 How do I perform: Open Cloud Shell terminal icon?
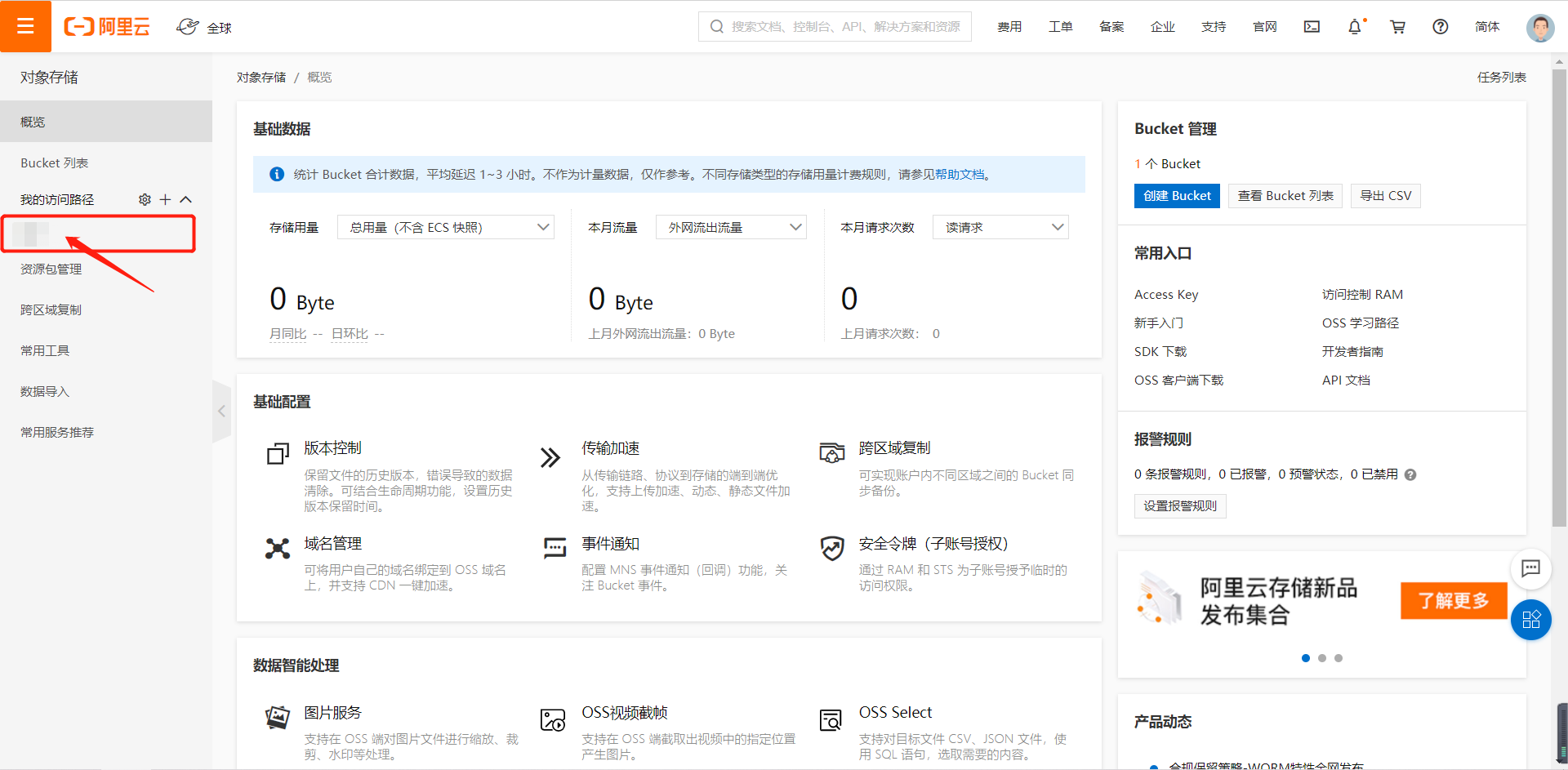(x=1312, y=27)
